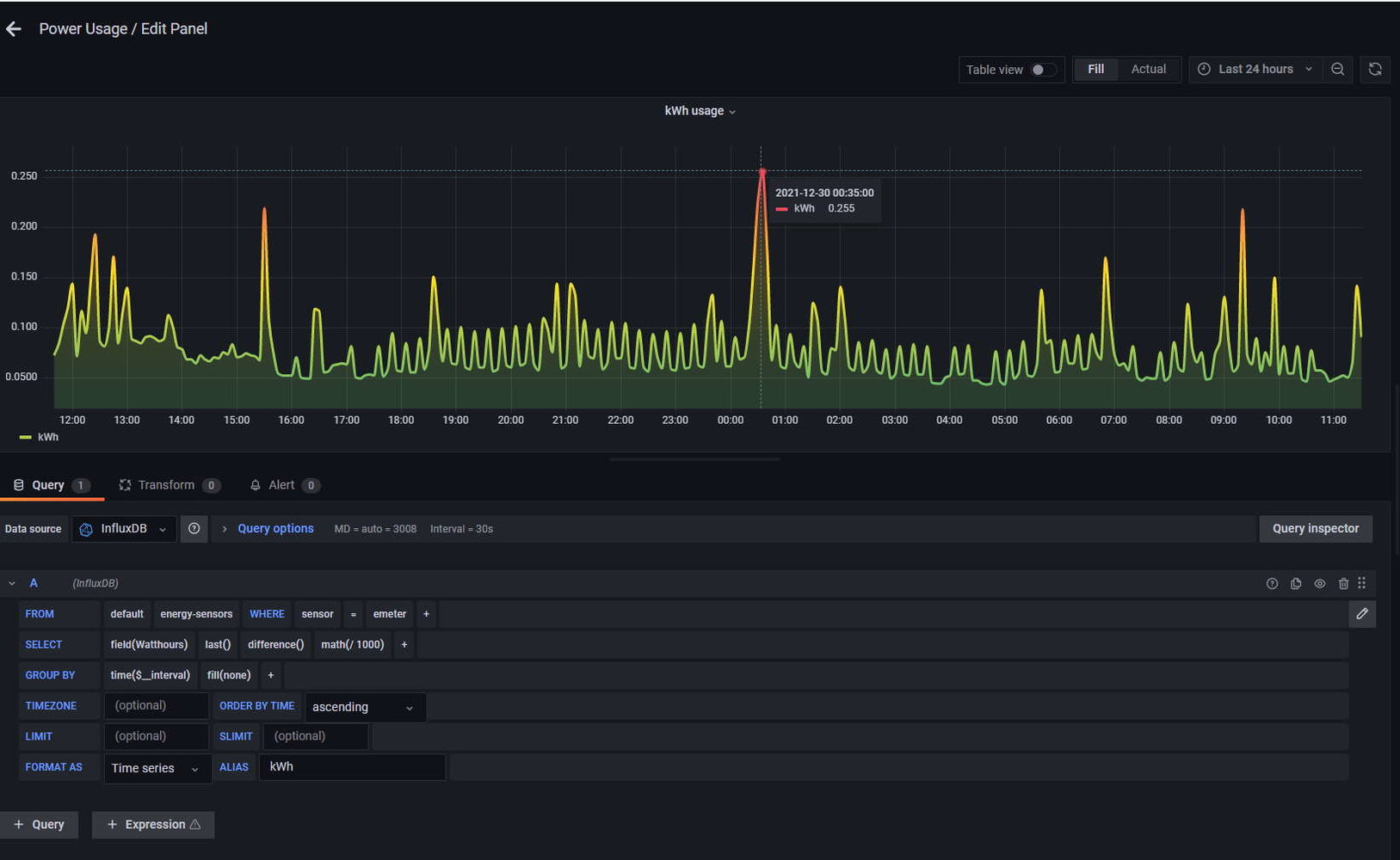This screenshot has width=1400, height=860.
Task: Open the Query inspector
Action: point(1315,529)
